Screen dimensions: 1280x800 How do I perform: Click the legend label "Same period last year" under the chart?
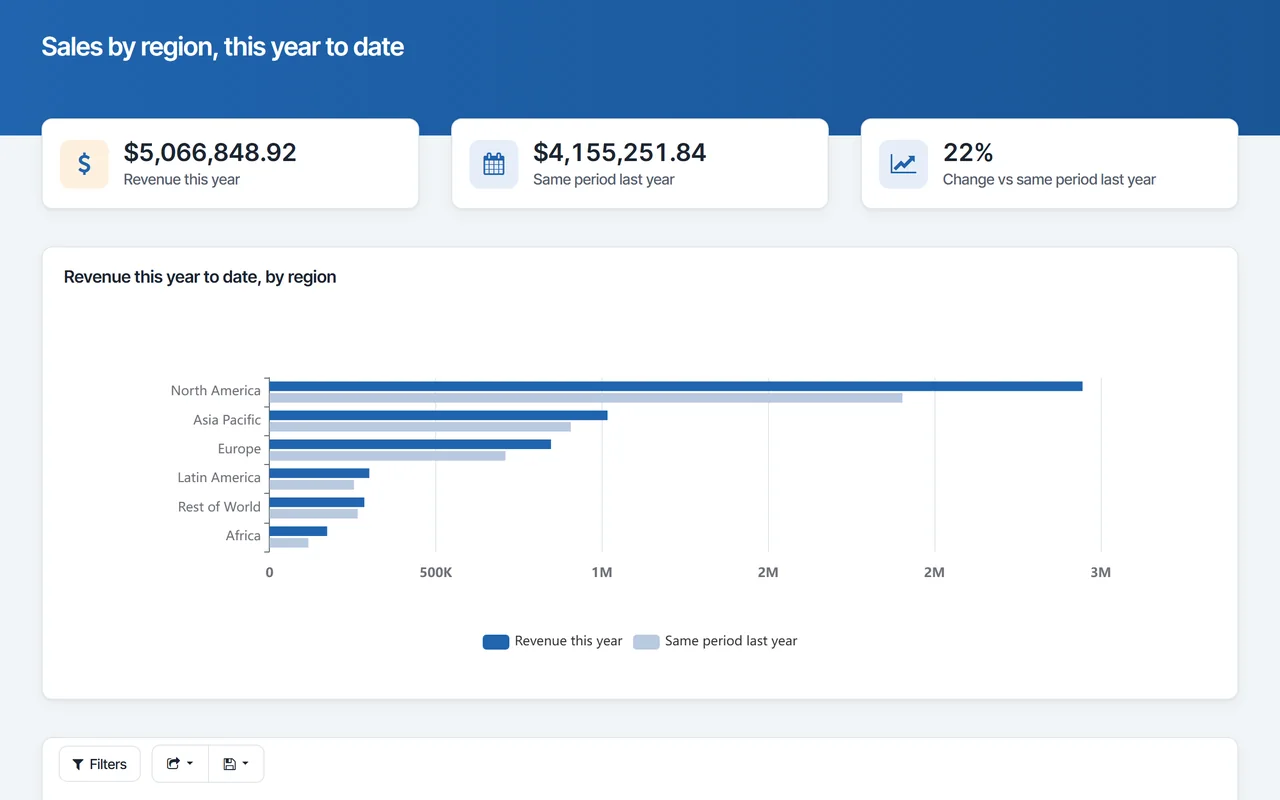[x=731, y=641]
